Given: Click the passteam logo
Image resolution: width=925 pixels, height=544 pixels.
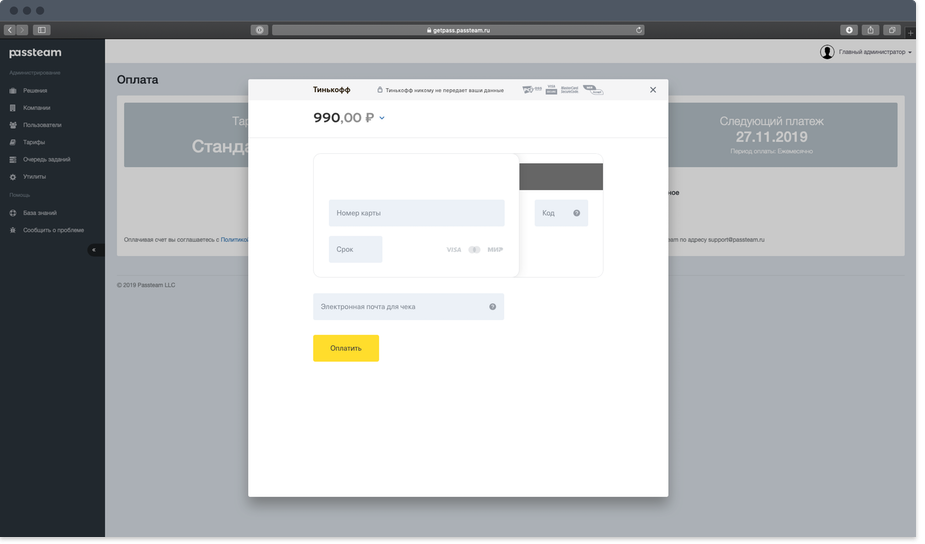Looking at the screenshot, I should point(35,53).
